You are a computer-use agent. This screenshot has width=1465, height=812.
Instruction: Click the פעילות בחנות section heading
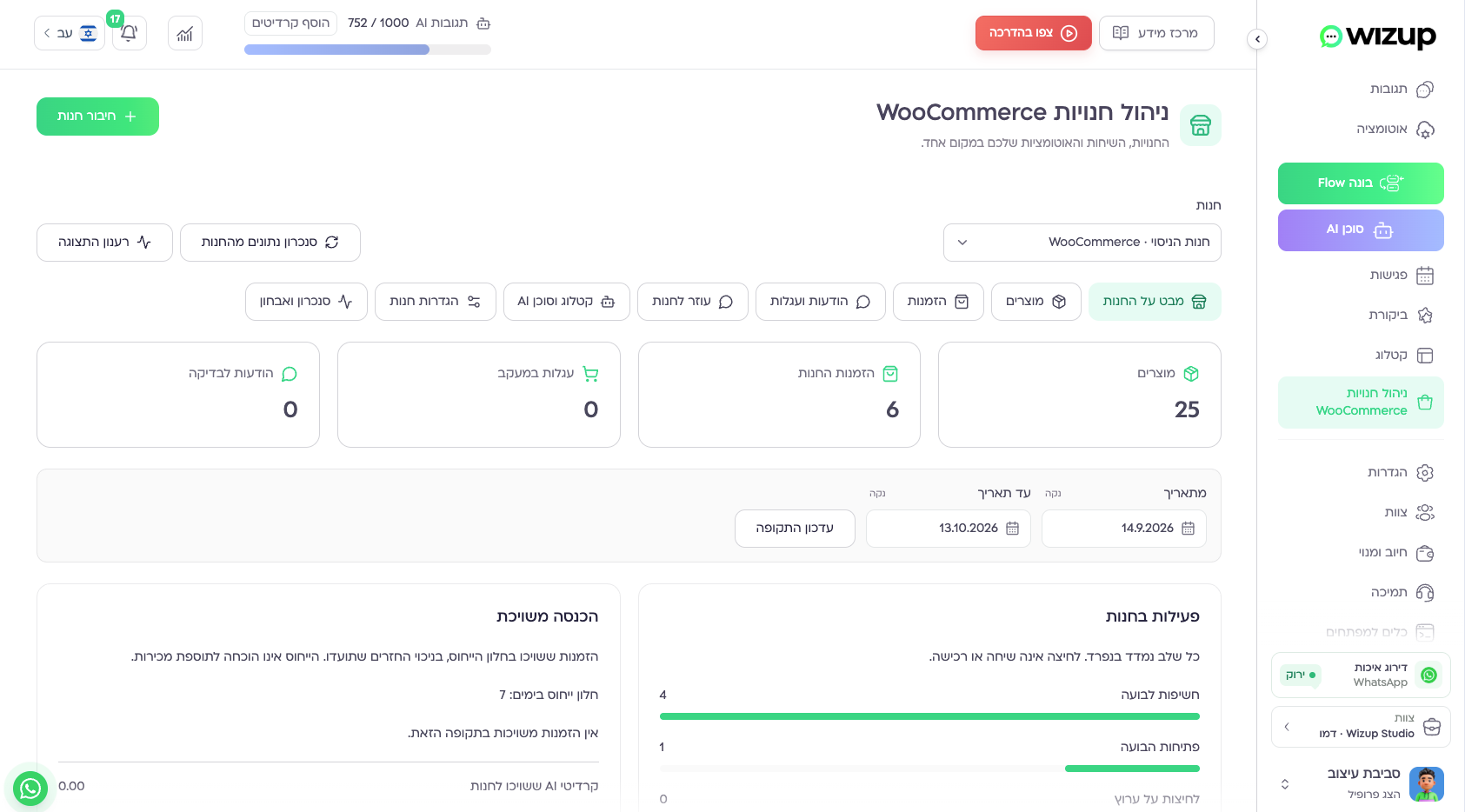(1153, 617)
